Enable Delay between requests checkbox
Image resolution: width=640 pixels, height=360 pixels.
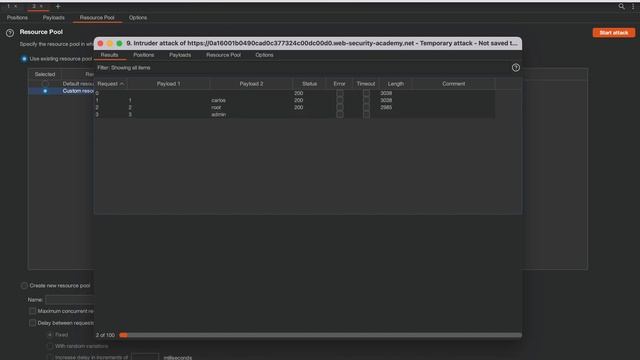pyautogui.click(x=32, y=323)
